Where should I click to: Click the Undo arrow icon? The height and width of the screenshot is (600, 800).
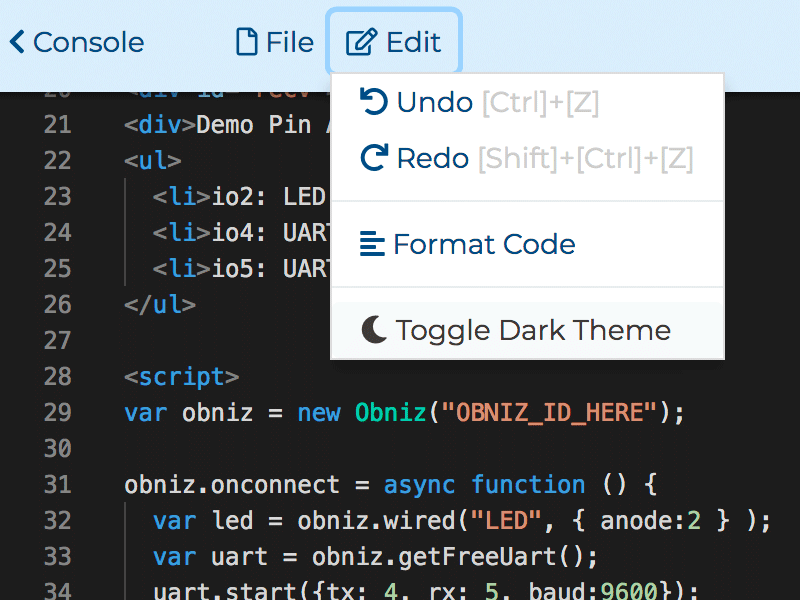coord(373,102)
